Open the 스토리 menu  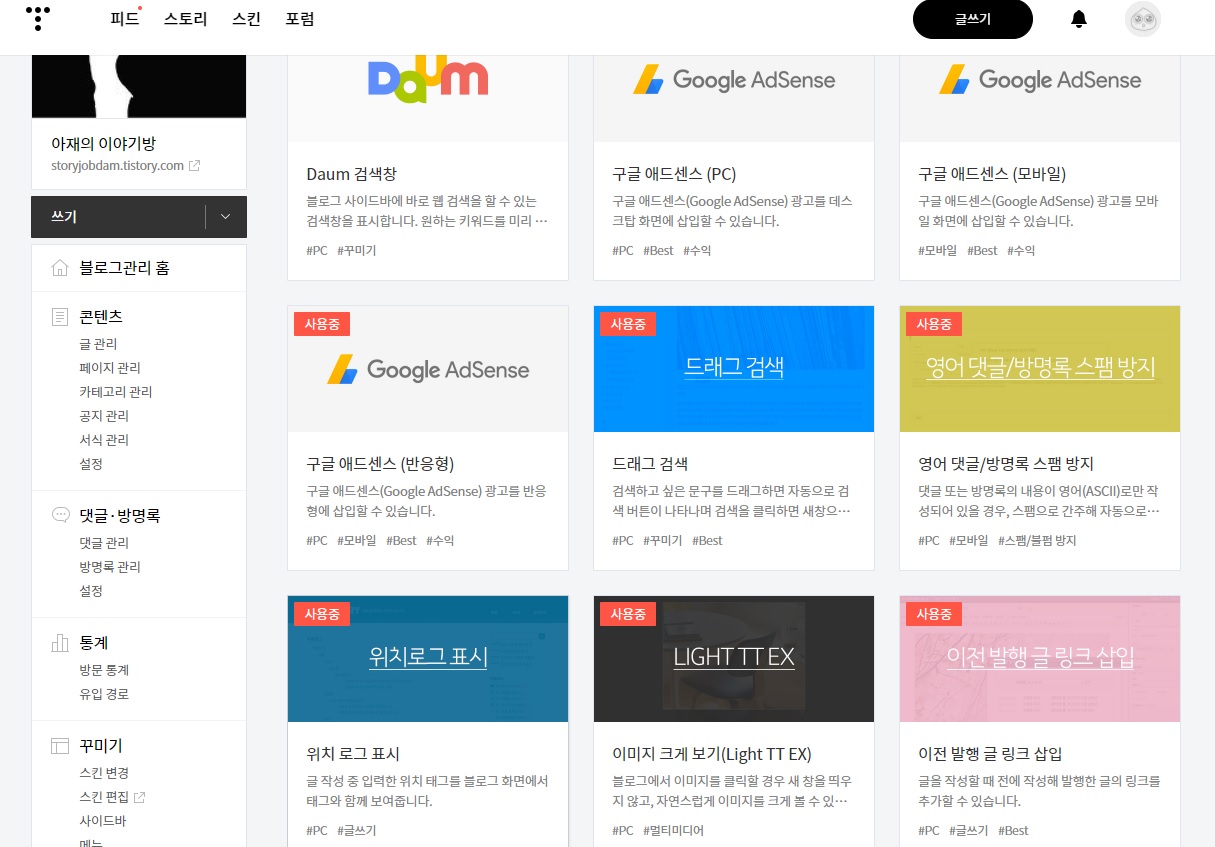[x=185, y=18]
